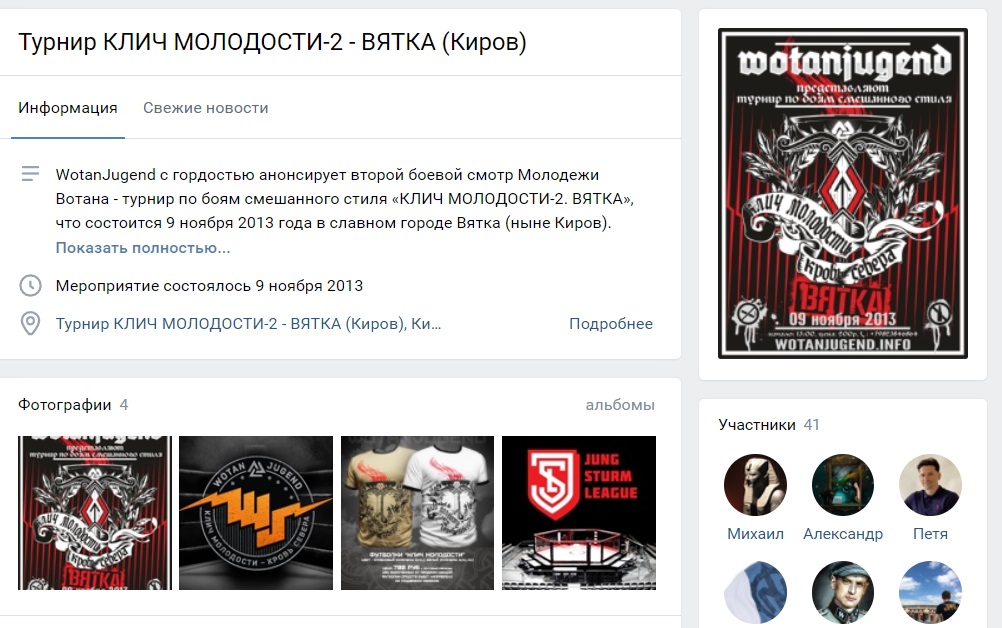This screenshot has width=1002, height=628.
Task: Open the soldier portrait participant avatar
Action: point(842,592)
